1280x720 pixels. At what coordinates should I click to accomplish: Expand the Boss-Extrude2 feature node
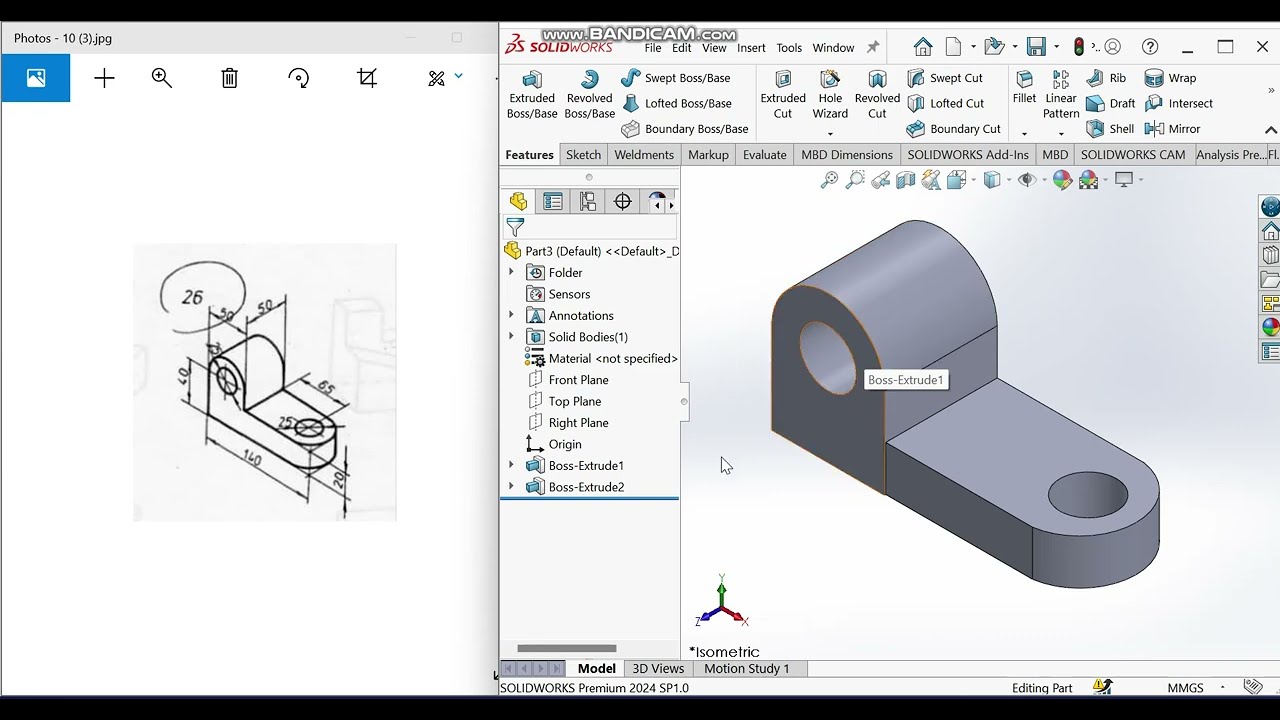(511, 487)
